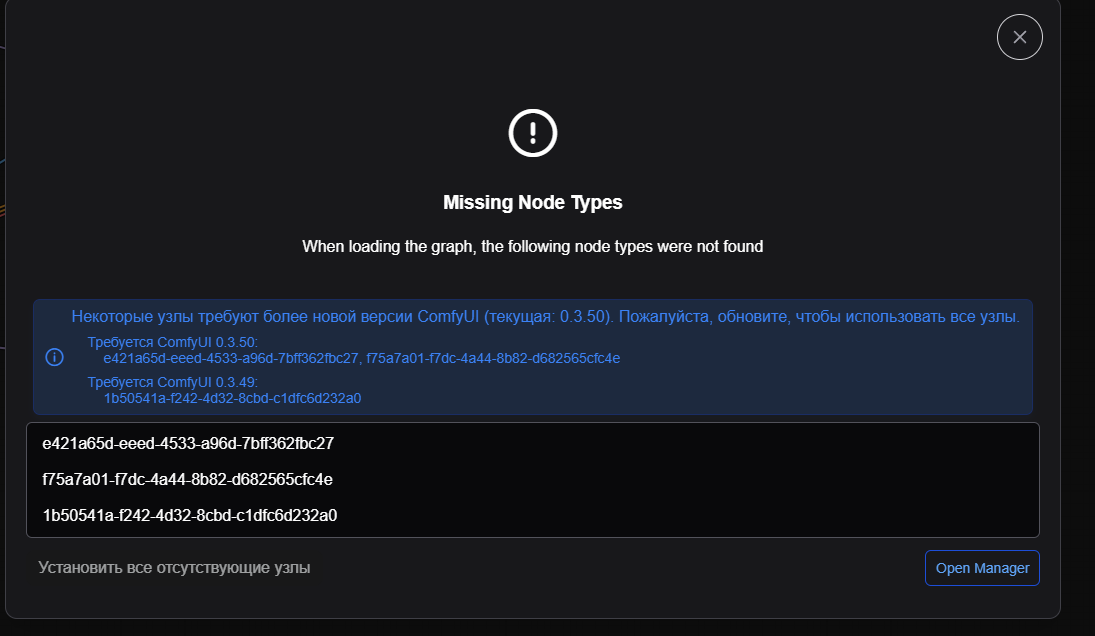Click blue f75a7a01 ID in banner
Viewport: 1095px width, 636px height.
[x=494, y=358]
